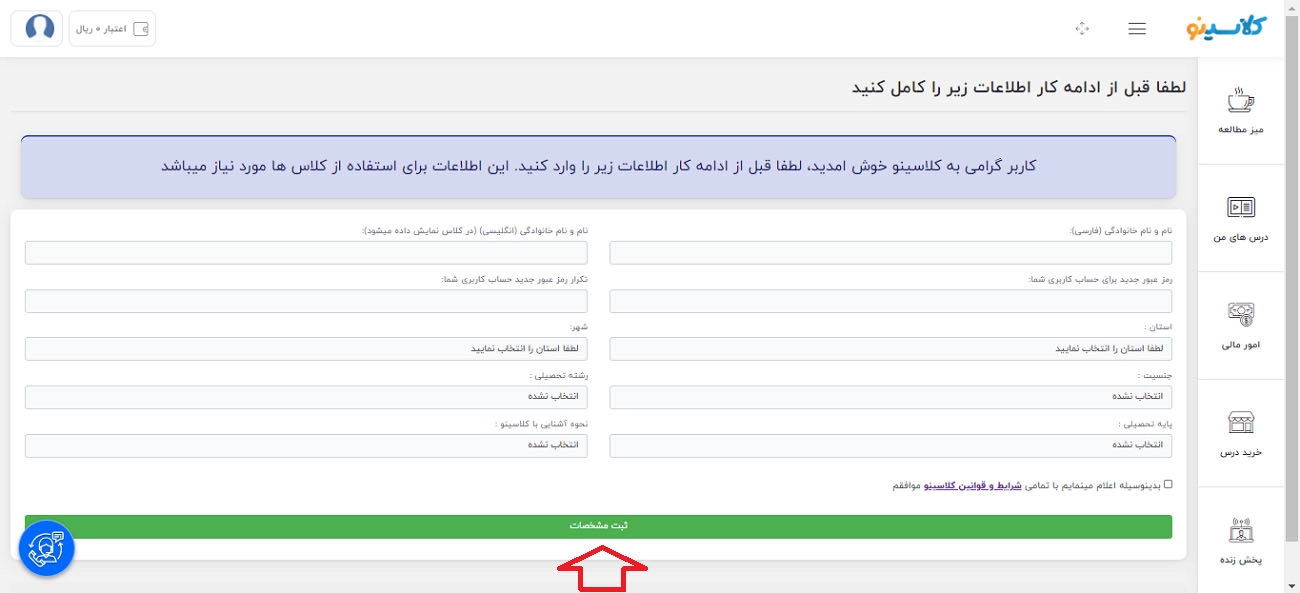This screenshot has height=593, width=1300.
Task: Open the جنسیت gender dropdown
Action: pyautogui.click(x=890, y=396)
